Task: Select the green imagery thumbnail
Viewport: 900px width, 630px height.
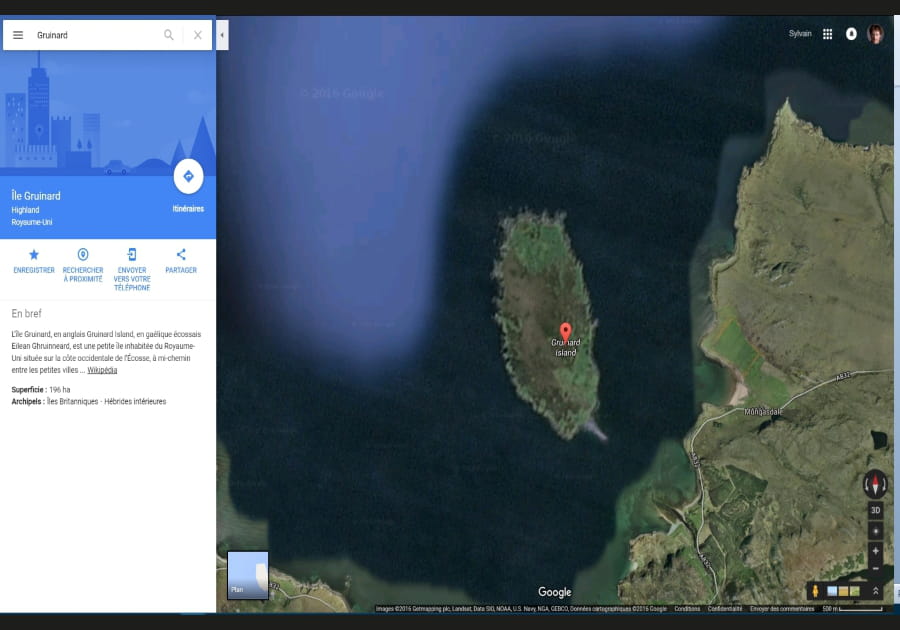Action: point(855,591)
